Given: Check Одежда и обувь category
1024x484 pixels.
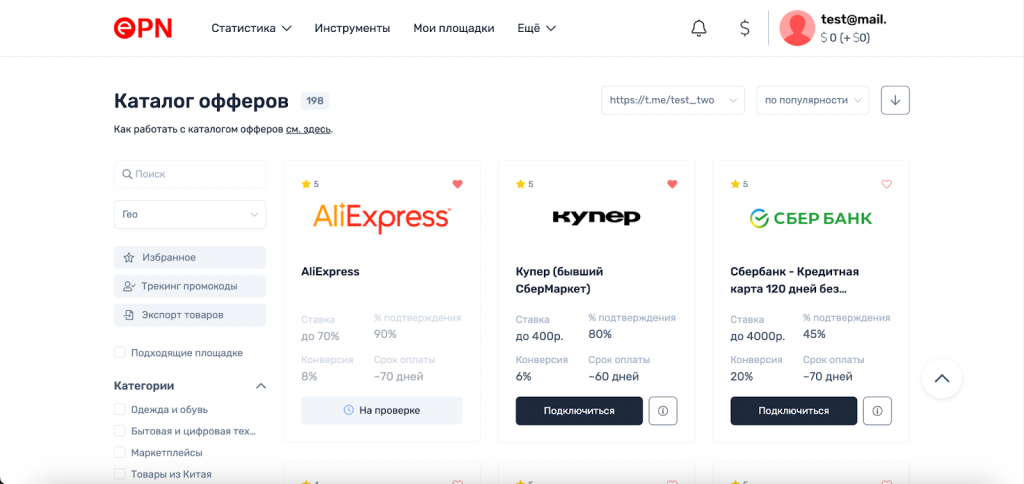Looking at the screenshot, I should (x=120, y=410).
